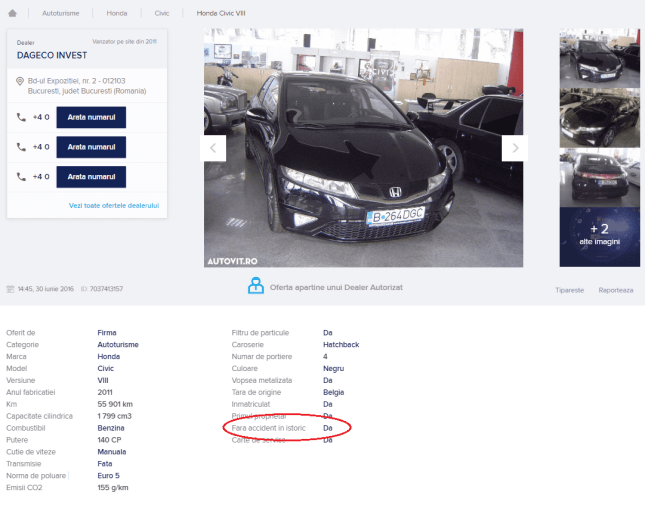Image resolution: width=645 pixels, height=508 pixels.
Task: Click the Manuala gearbox value
Action: coord(112,452)
